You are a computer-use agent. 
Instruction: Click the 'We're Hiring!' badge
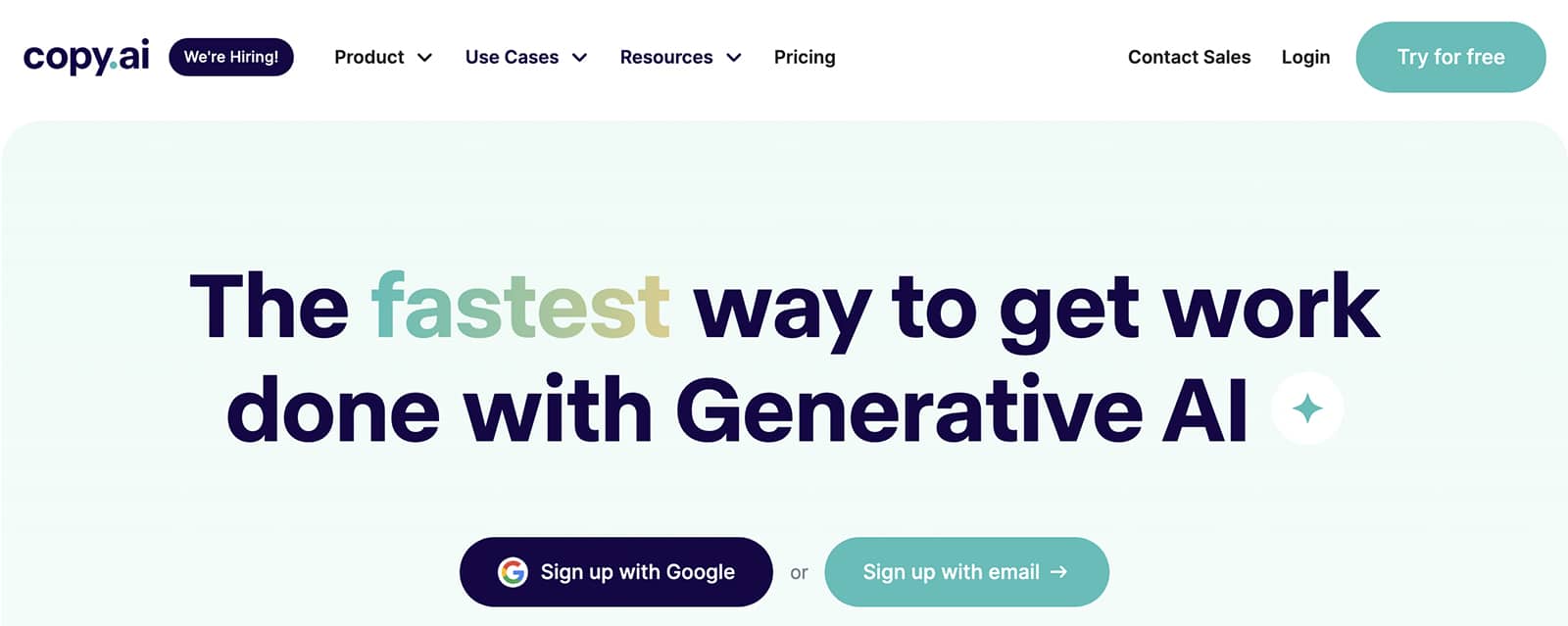pyautogui.click(x=231, y=57)
